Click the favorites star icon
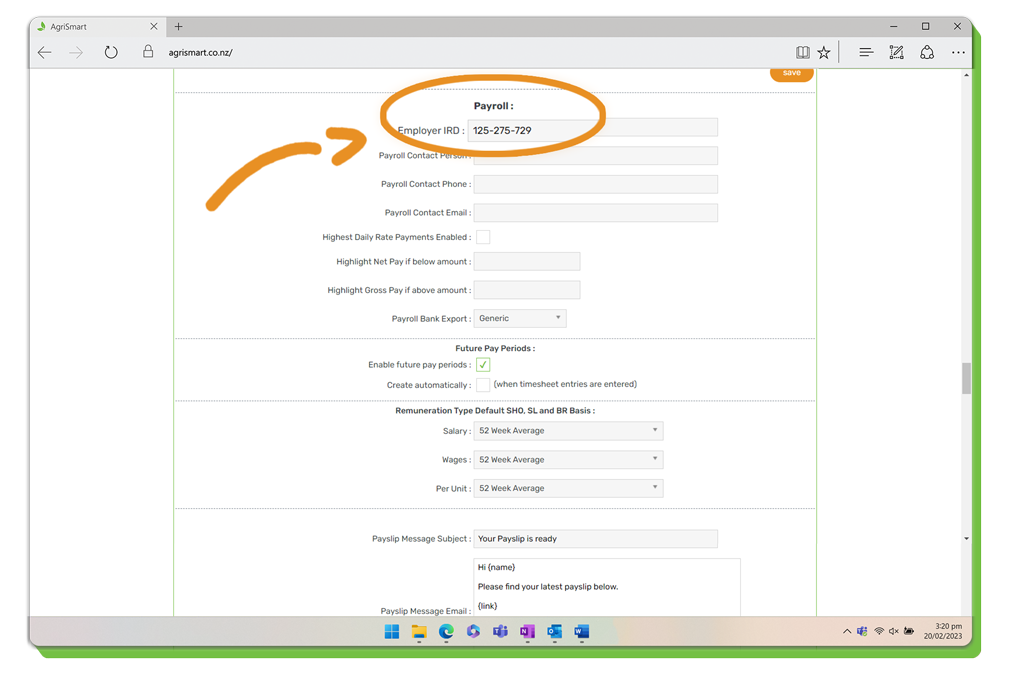The width and height of the screenshot is (1024, 693). tap(824, 53)
